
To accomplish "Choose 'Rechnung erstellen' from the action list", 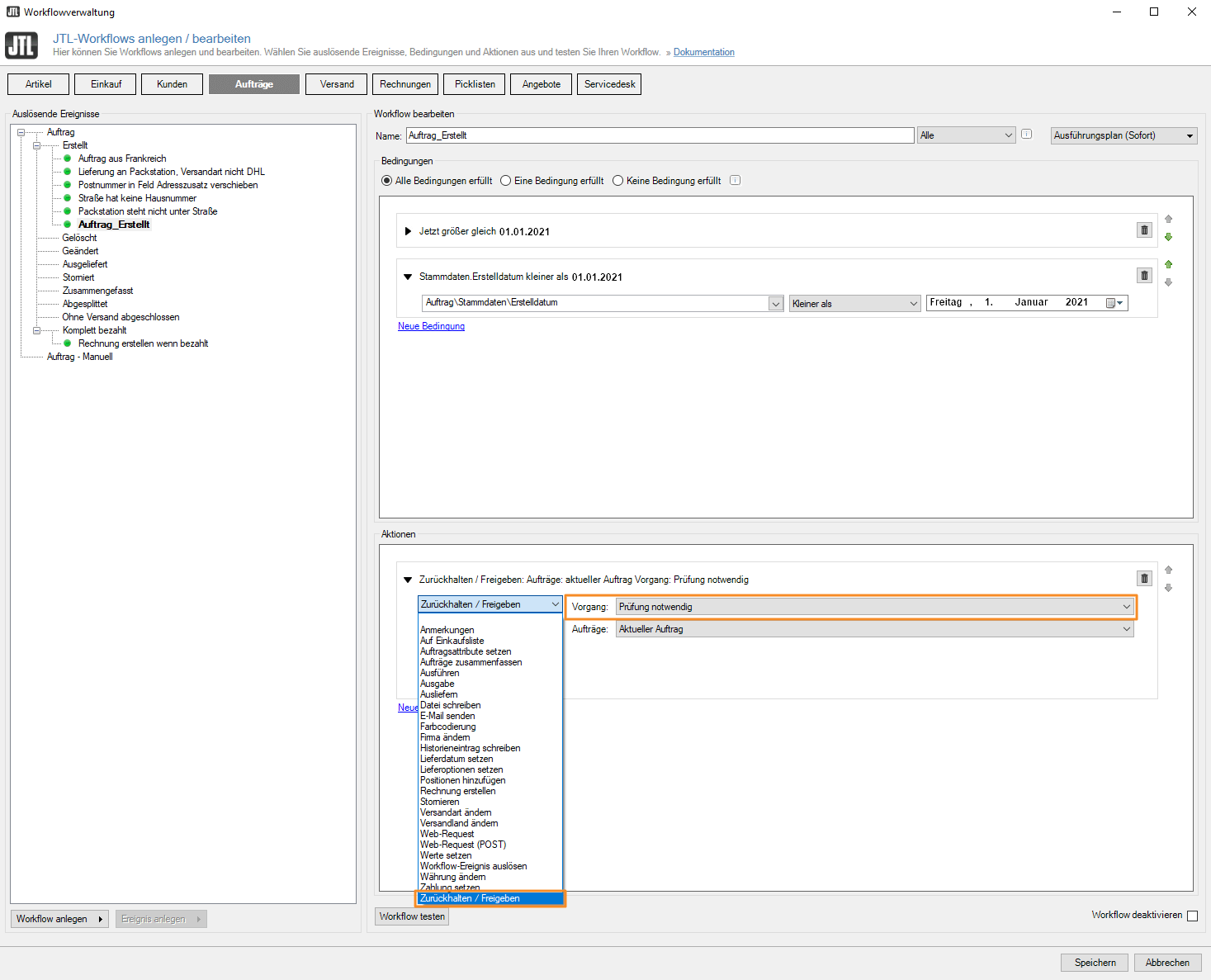I will click(458, 791).
